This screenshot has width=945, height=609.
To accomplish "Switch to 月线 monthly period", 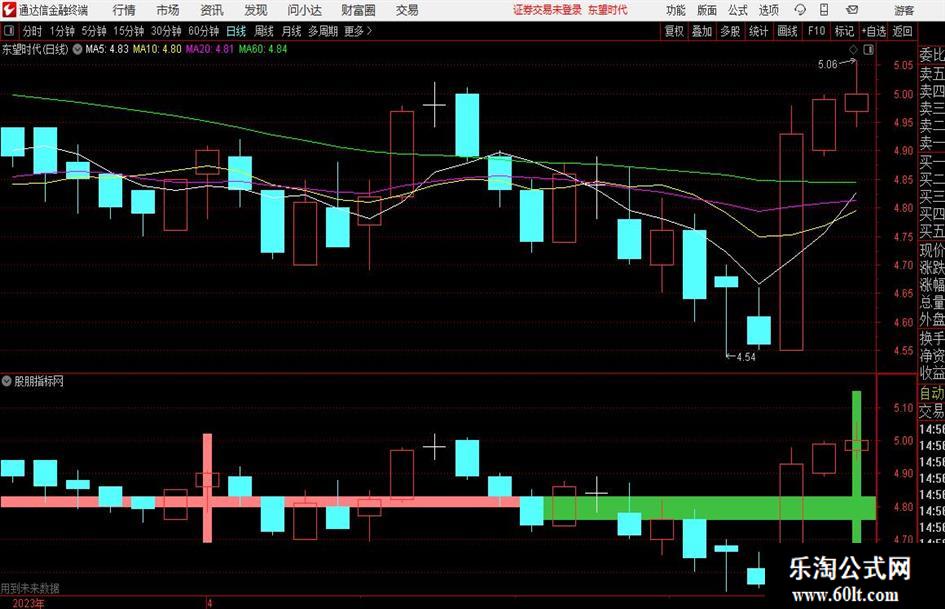I will click(292, 31).
